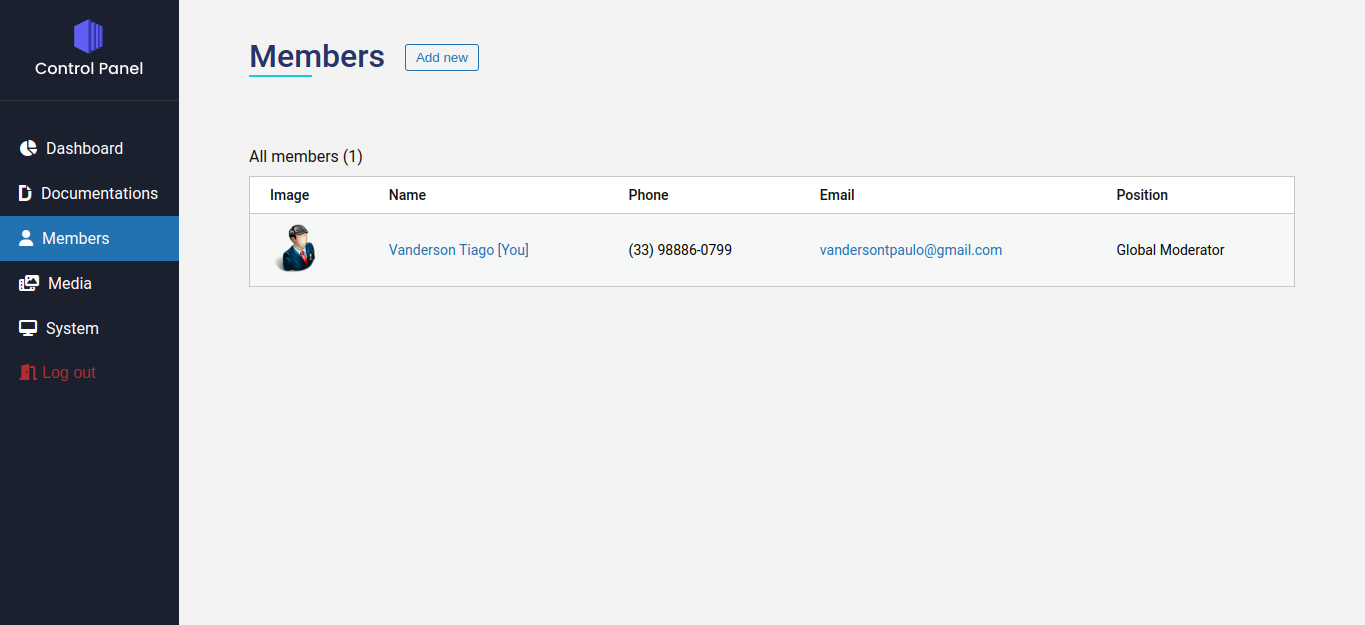Image resolution: width=1365 pixels, height=625 pixels.
Task: Click the All members (1) label
Action: pos(306,156)
